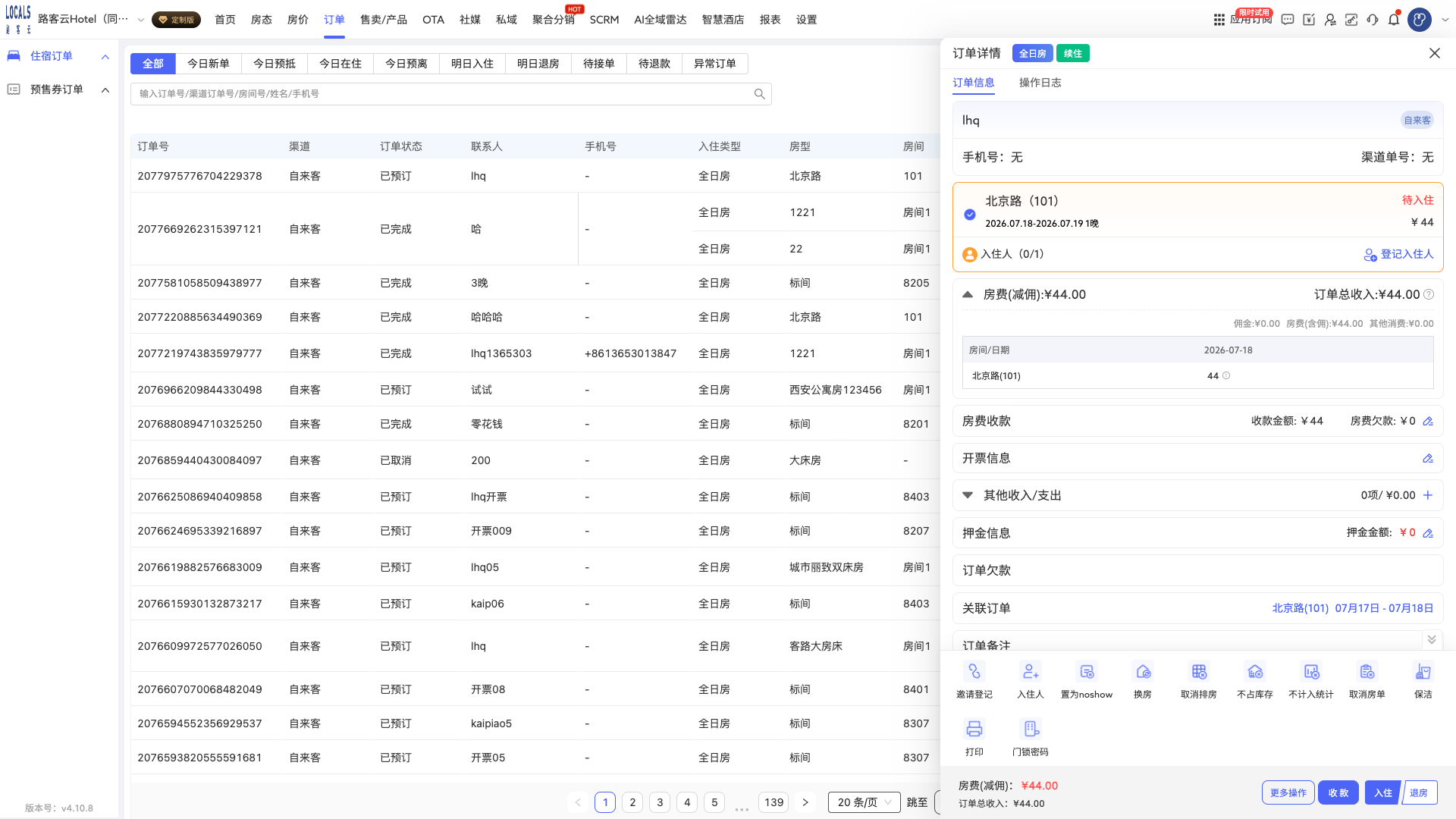Open the linked order 北京路(101) 07月17日 - 07月18日
Viewport: 1456px width, 819px height.
(x=1353, y=608)
